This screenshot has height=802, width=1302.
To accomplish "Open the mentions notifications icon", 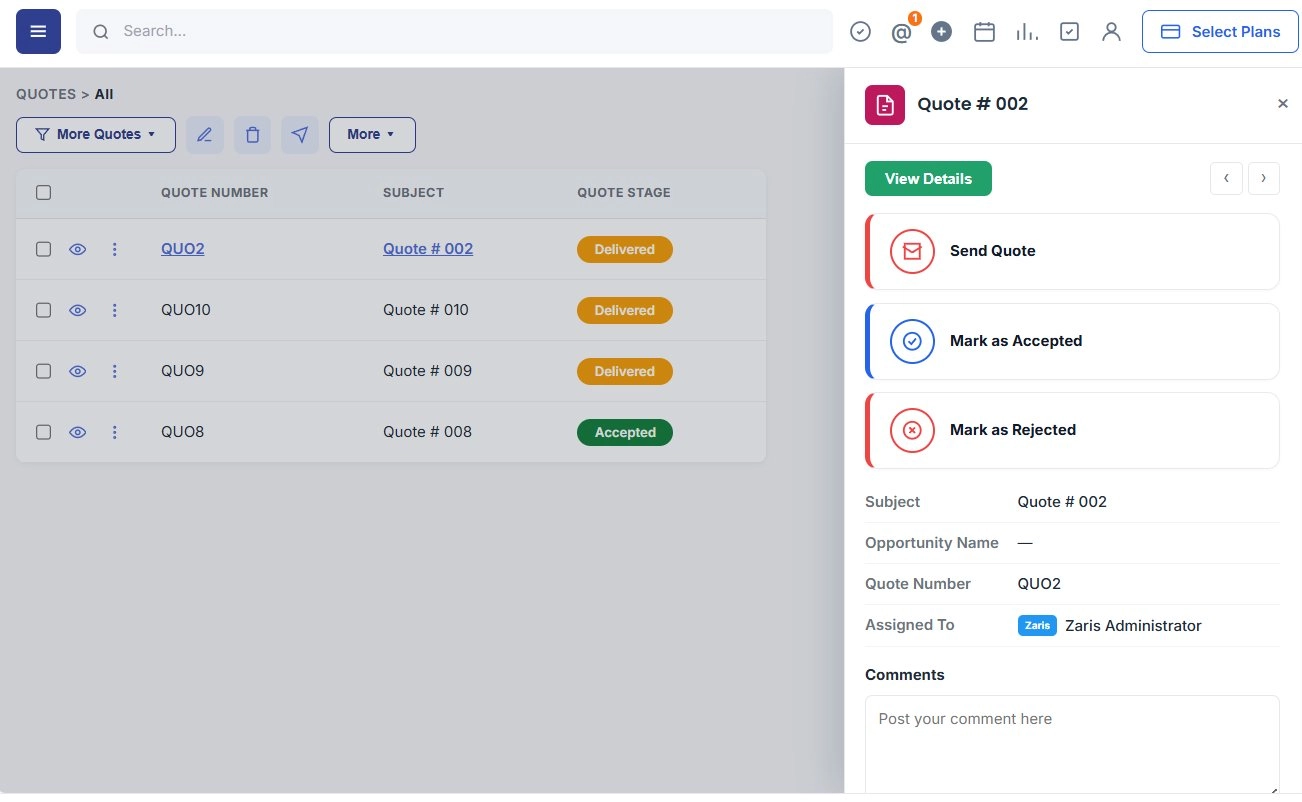I will [902, 32].
